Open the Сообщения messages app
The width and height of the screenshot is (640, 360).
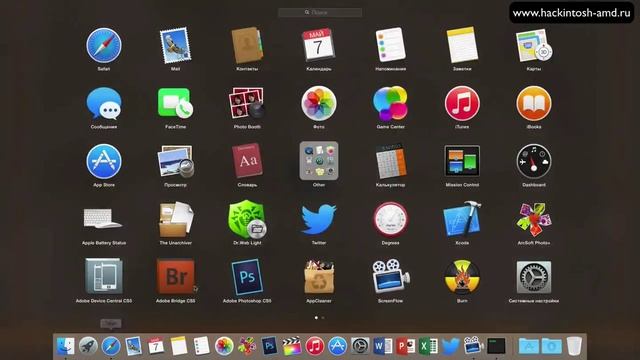coord(104,104)
